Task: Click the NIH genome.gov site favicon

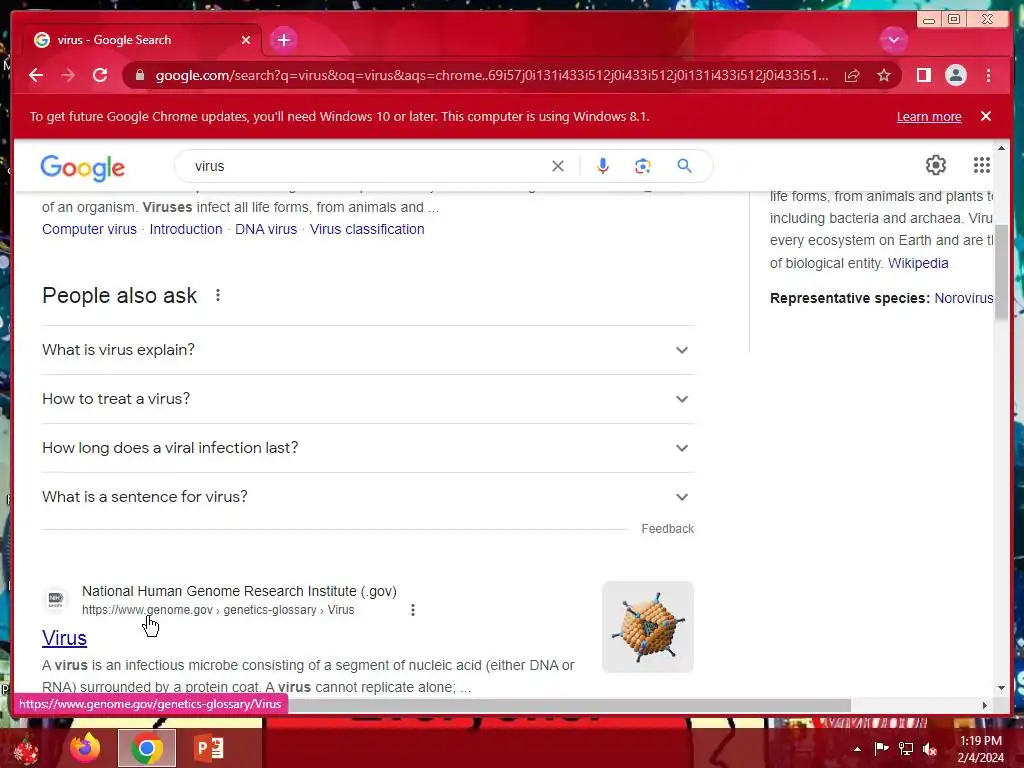Action: [x=56, y=600]
